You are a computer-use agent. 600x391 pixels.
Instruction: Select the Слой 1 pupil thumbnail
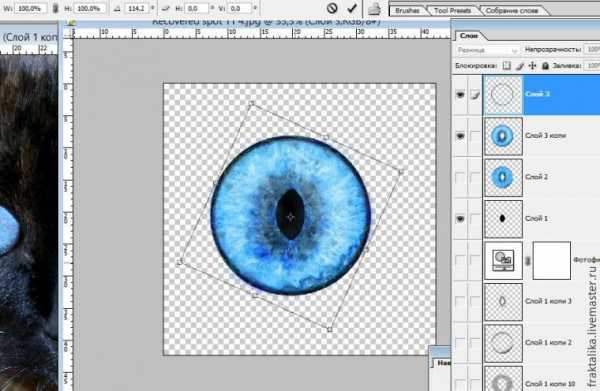(503, 219)
